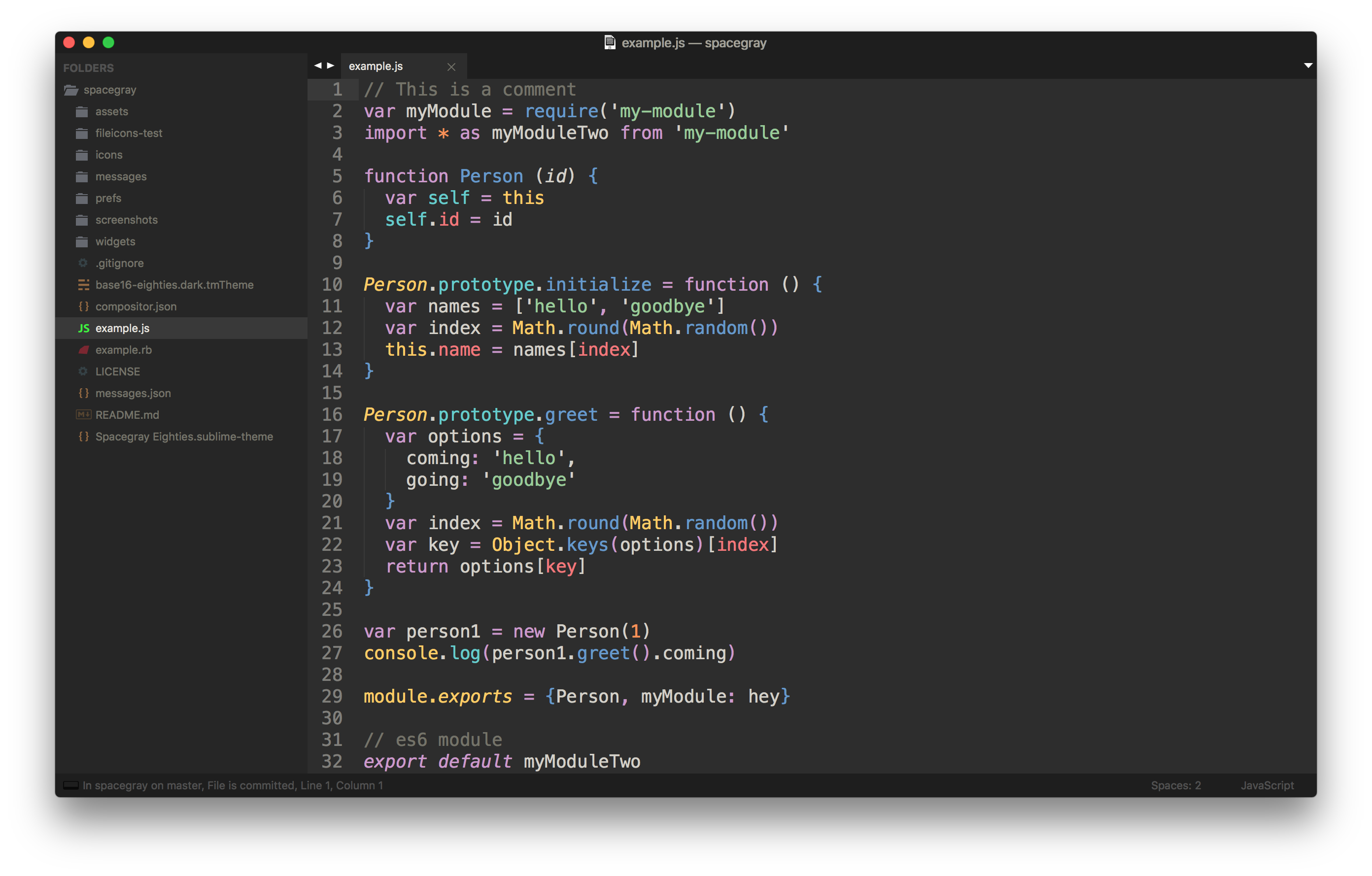The width and height of the screenshot is (1372, 876).
Task: Click the braces icon beside messages.json
Action: tap(84, 393)
